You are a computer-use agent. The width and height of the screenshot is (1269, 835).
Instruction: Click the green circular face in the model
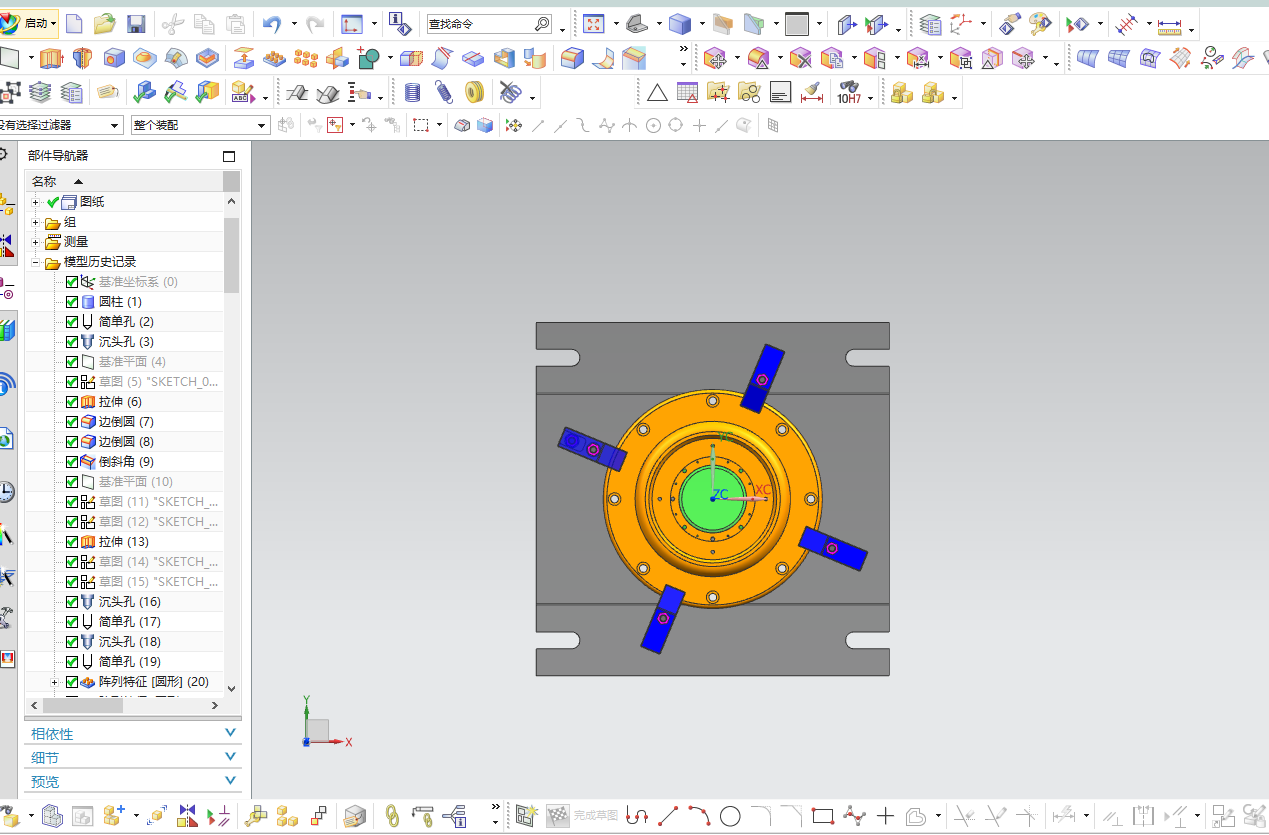[714, 497]
